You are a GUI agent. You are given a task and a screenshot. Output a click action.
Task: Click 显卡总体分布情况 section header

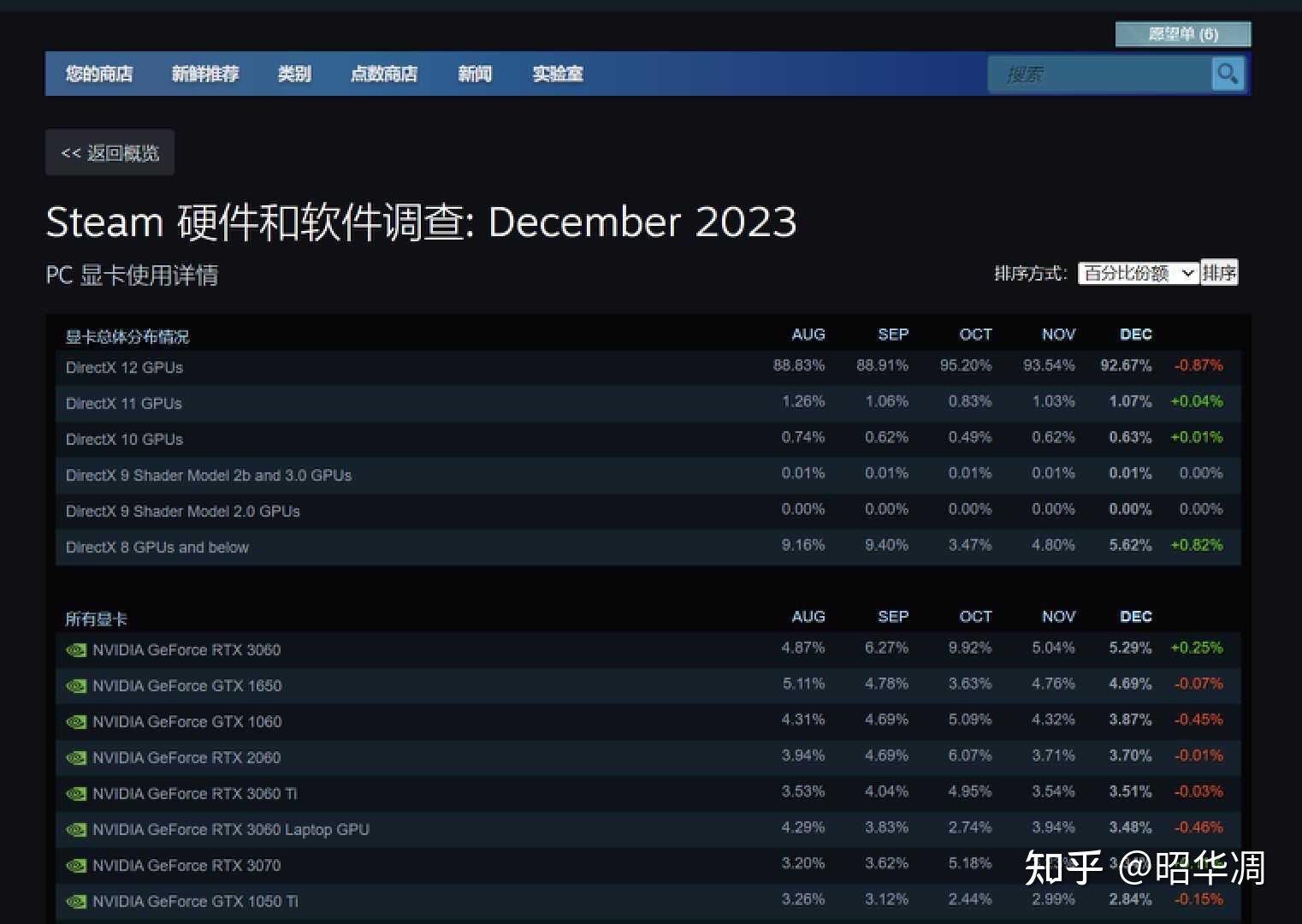(x=127, y=336)
